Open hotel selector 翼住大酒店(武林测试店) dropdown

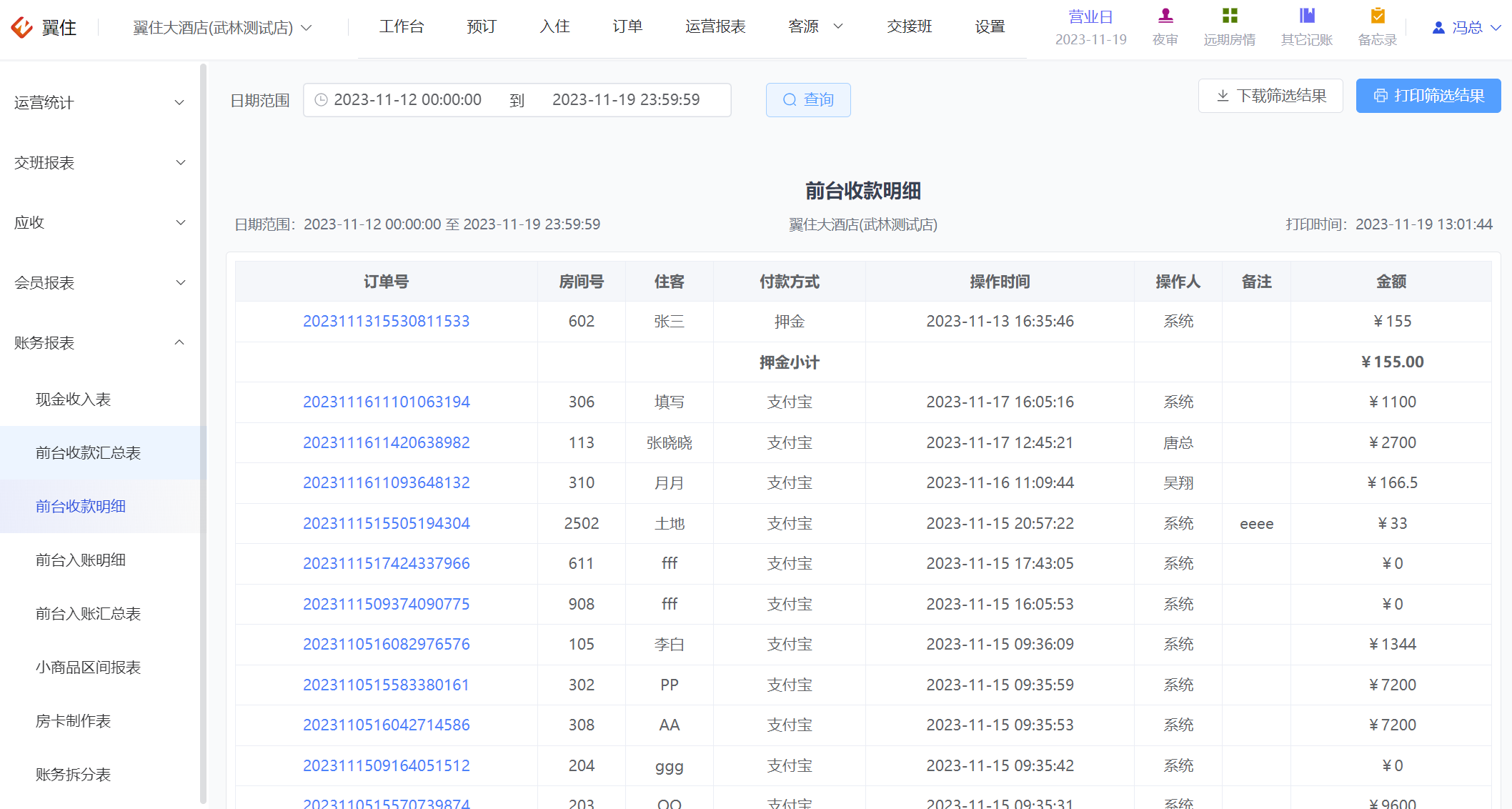(x=222, y=27)
